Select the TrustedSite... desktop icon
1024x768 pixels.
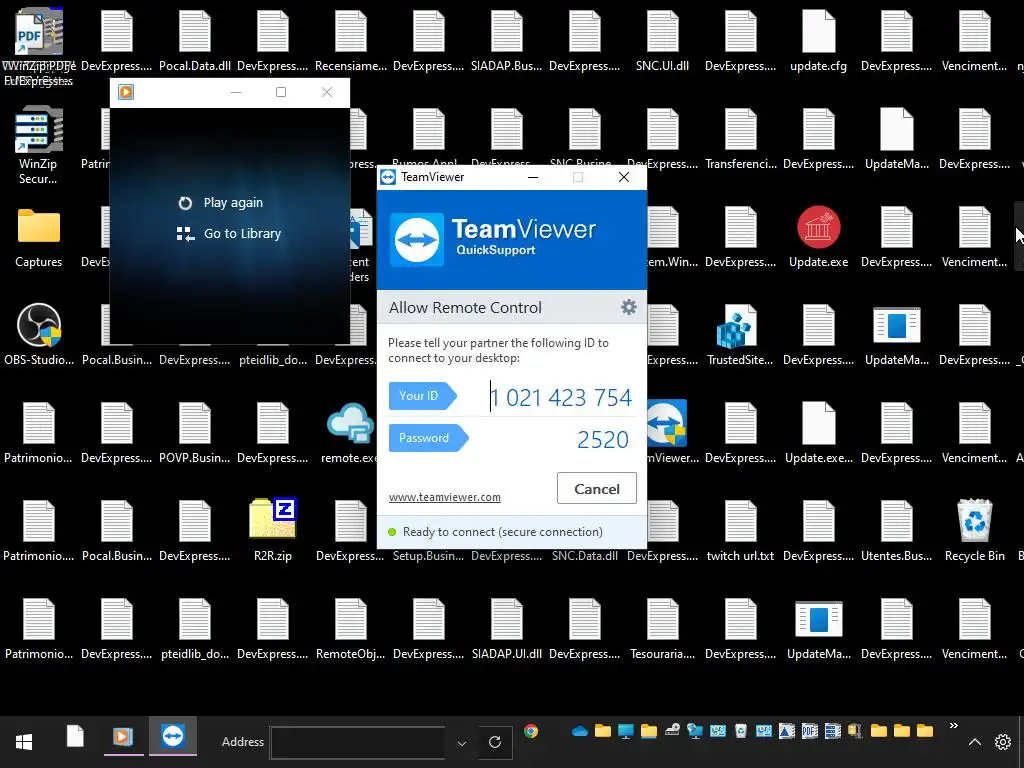(x=740, y=334)
